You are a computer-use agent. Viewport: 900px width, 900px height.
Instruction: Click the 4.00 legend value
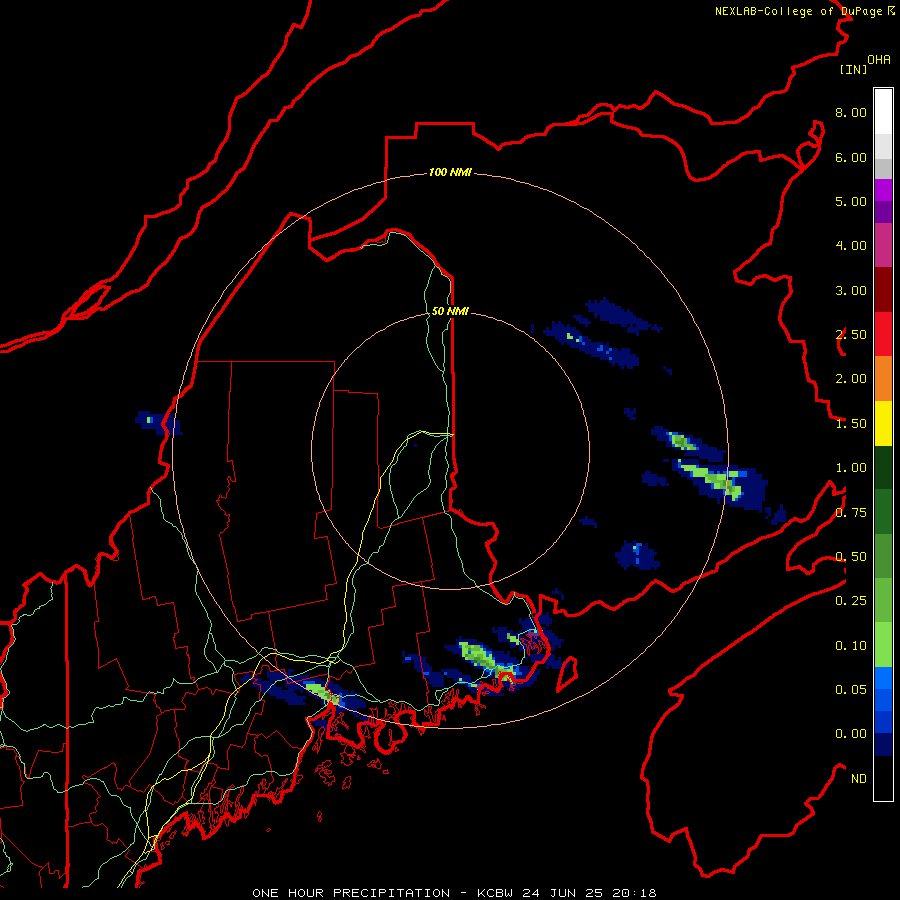(x=851, y=246)
